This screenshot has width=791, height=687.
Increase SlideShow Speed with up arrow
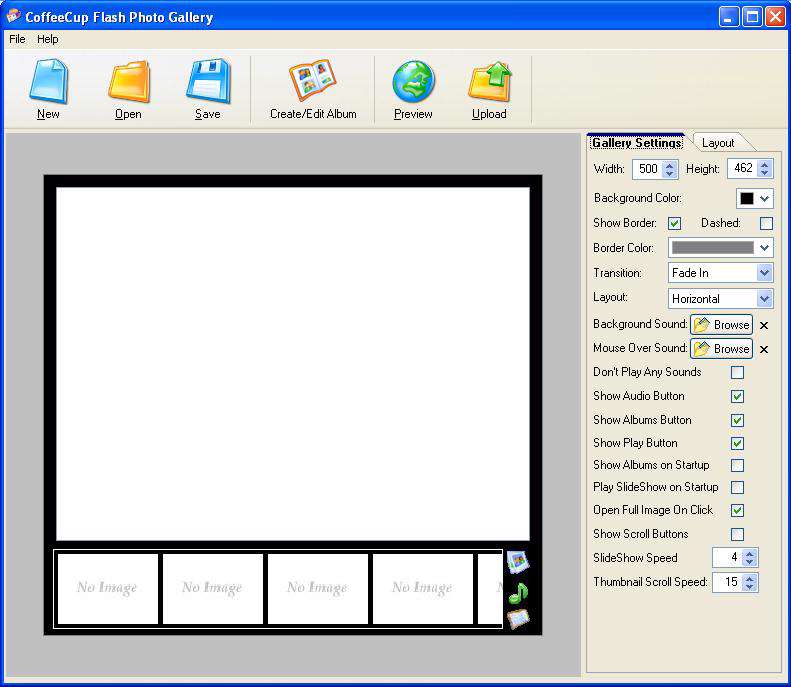tap(750, 553)
